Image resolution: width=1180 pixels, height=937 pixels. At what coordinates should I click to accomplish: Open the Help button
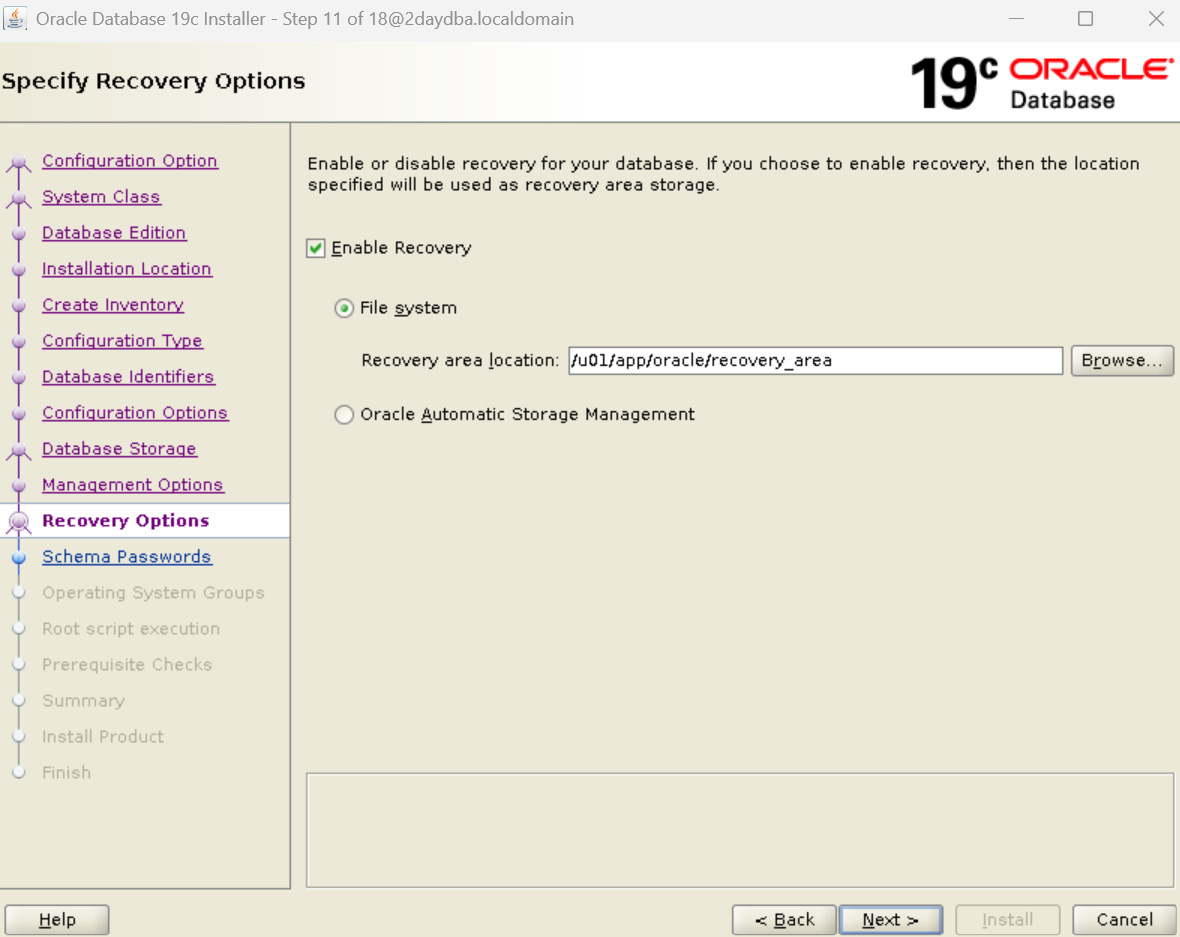click(x=57, y=920)
